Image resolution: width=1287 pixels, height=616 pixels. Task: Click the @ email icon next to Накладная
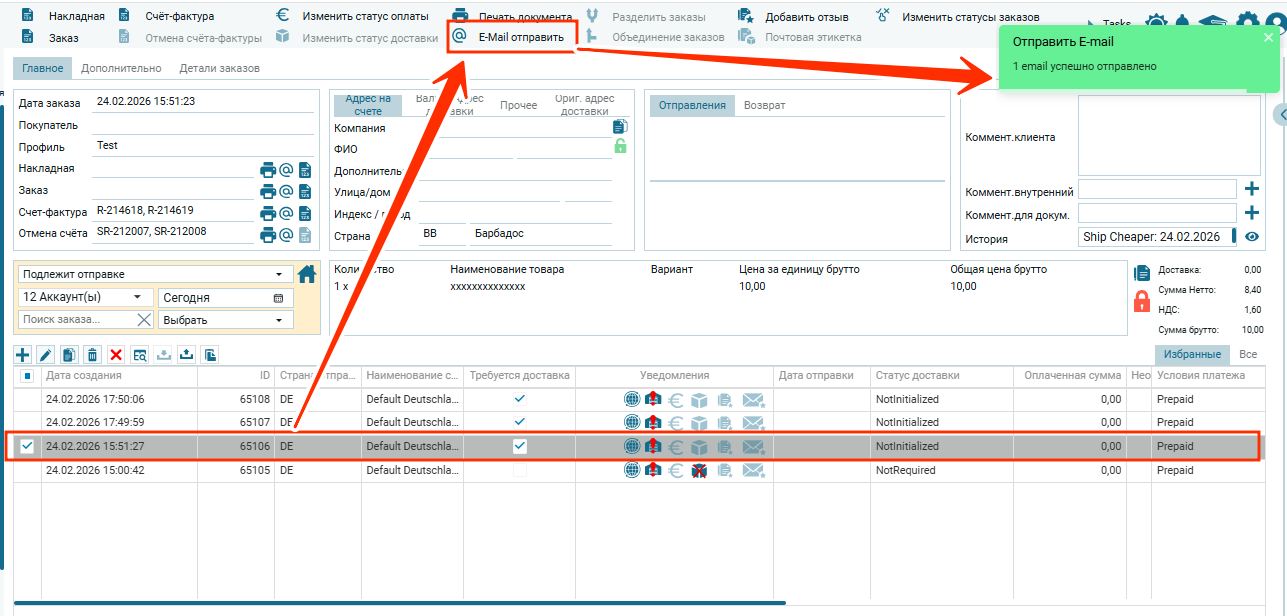coord(286,170)
